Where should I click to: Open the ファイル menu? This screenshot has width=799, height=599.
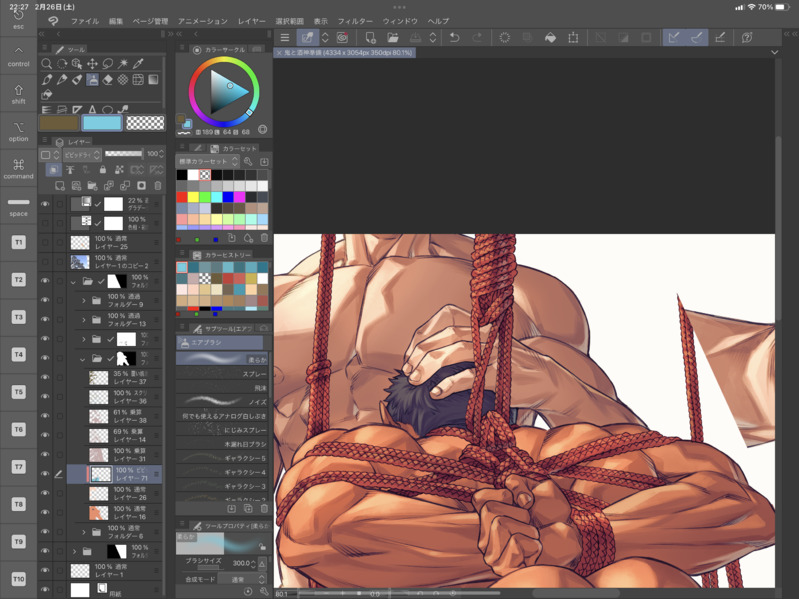[85, 21]
